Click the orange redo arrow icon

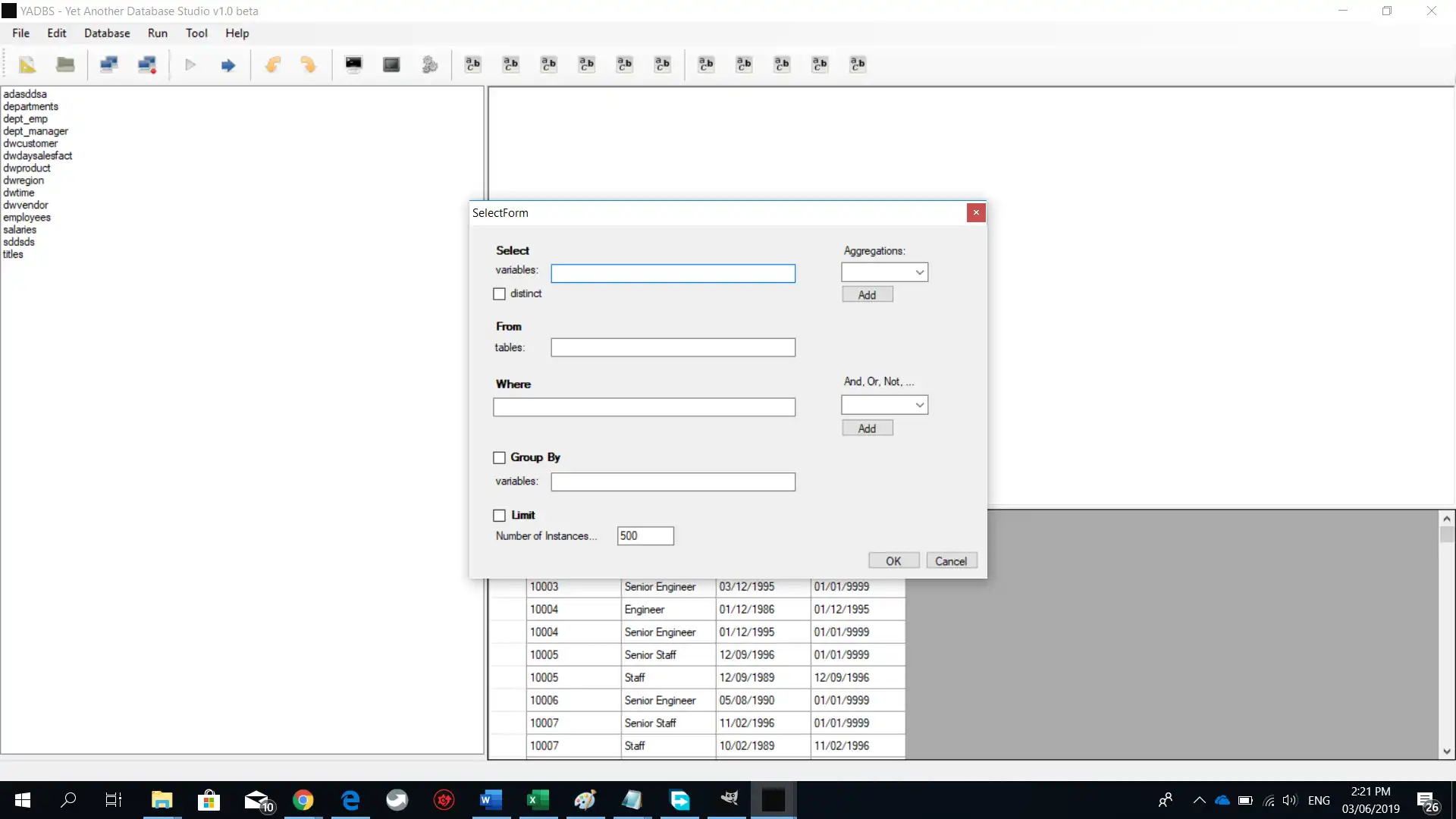[x=308, y=64]
